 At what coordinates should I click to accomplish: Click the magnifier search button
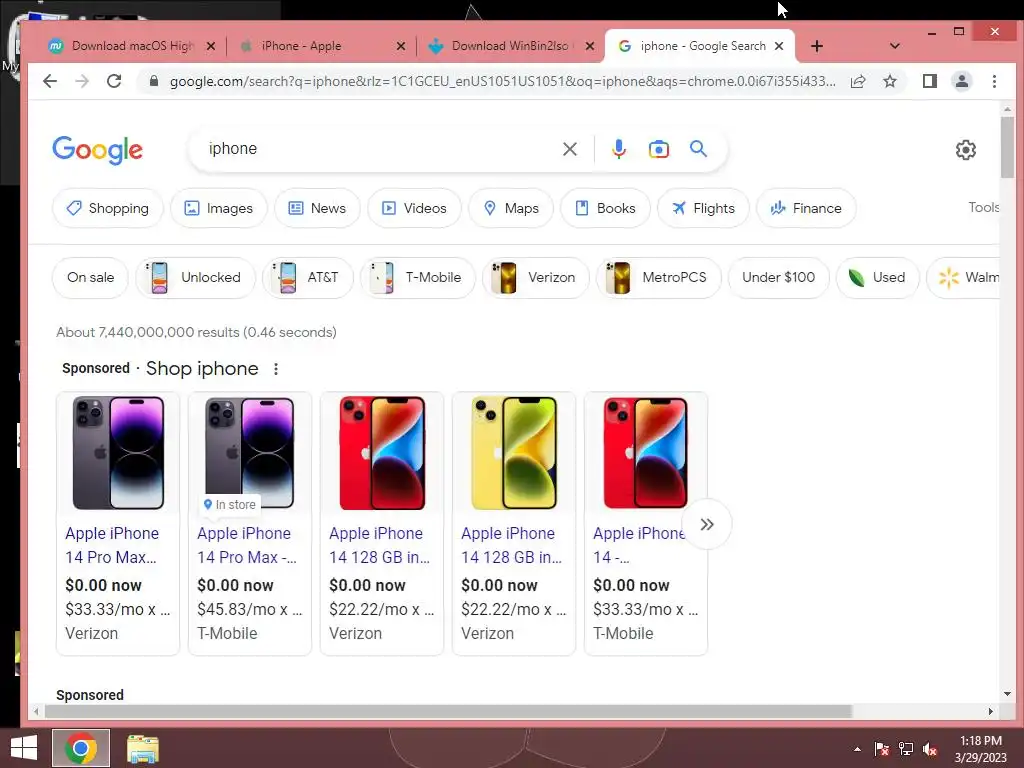pos(699,149)
